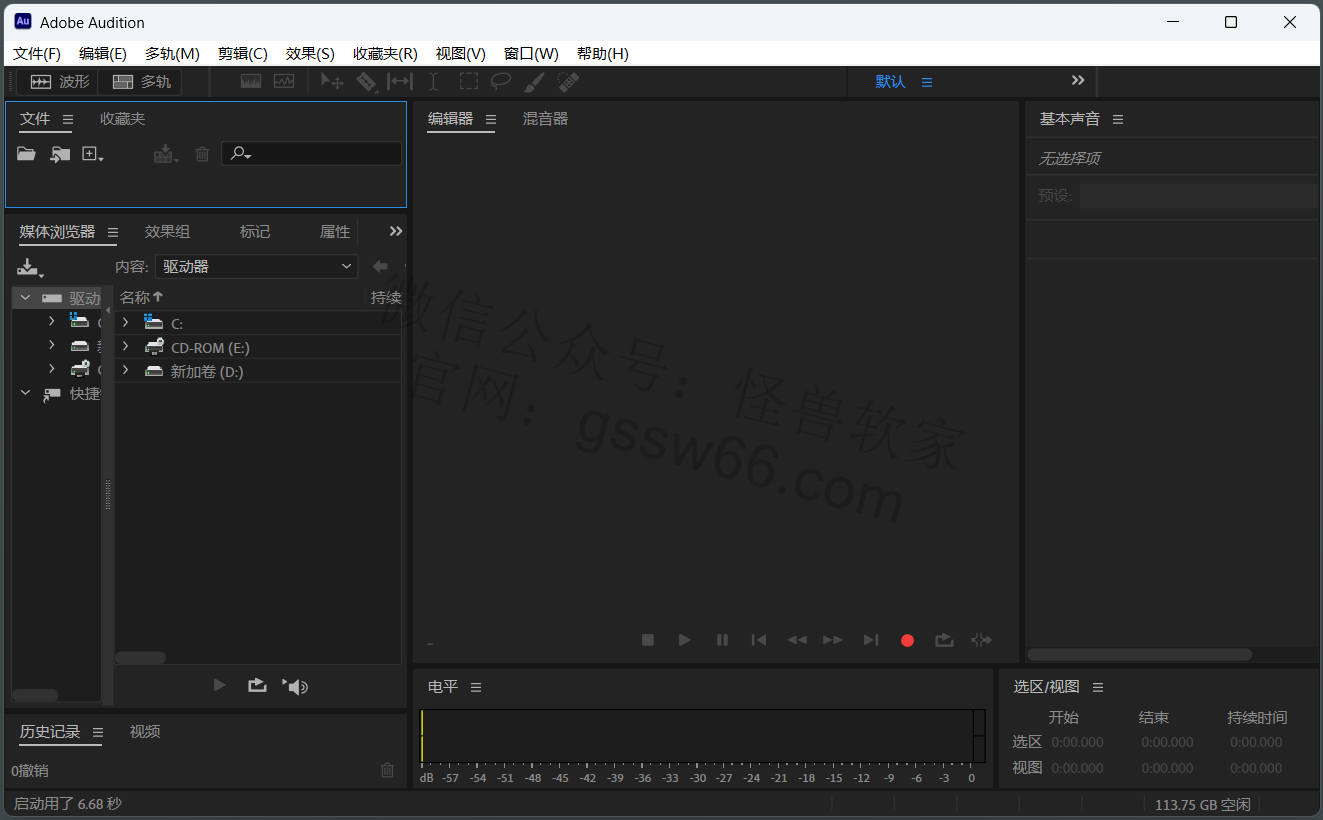Open the 帮助(H) menu

(603, 54)
